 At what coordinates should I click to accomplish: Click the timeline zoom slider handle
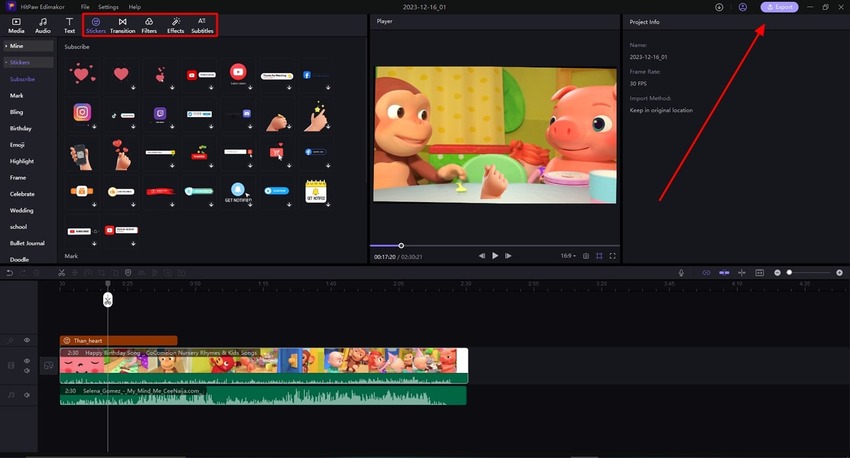[x=789, y=272]
